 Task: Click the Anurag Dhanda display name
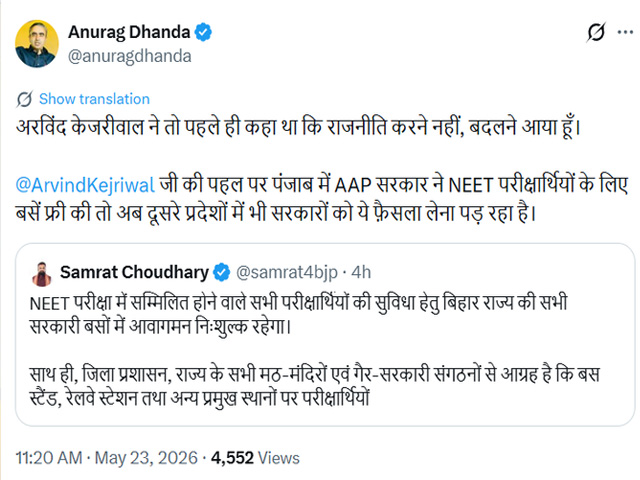point(129,32)
